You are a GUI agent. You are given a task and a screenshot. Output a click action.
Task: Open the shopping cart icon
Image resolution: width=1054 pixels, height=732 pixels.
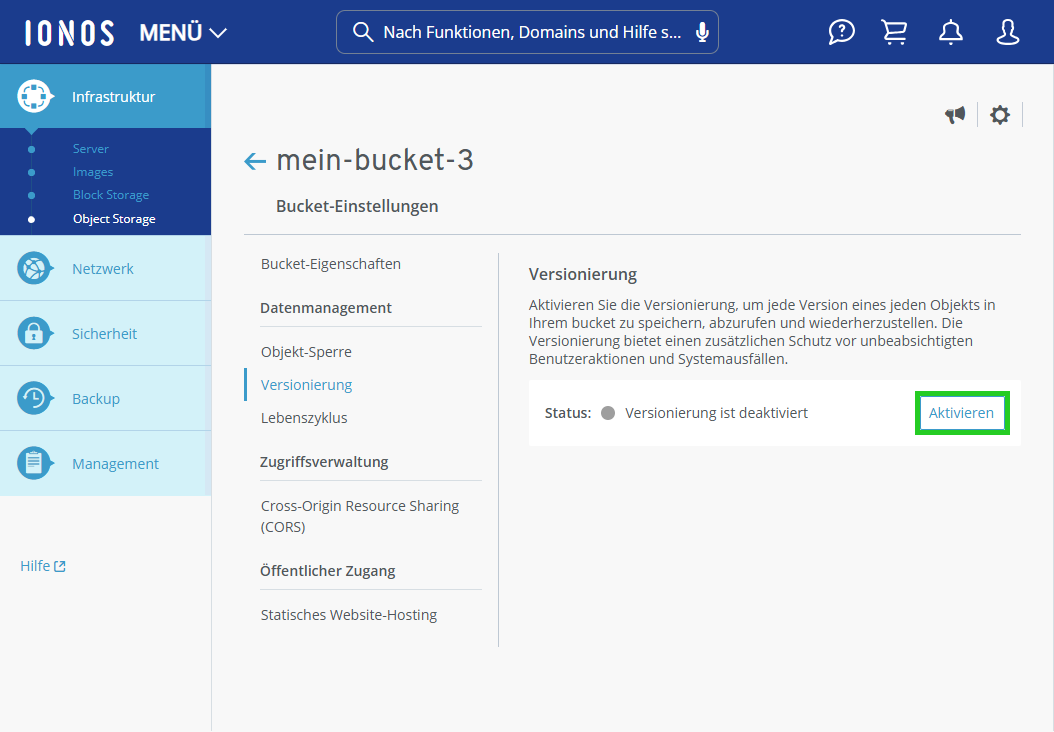coord(894,31)
